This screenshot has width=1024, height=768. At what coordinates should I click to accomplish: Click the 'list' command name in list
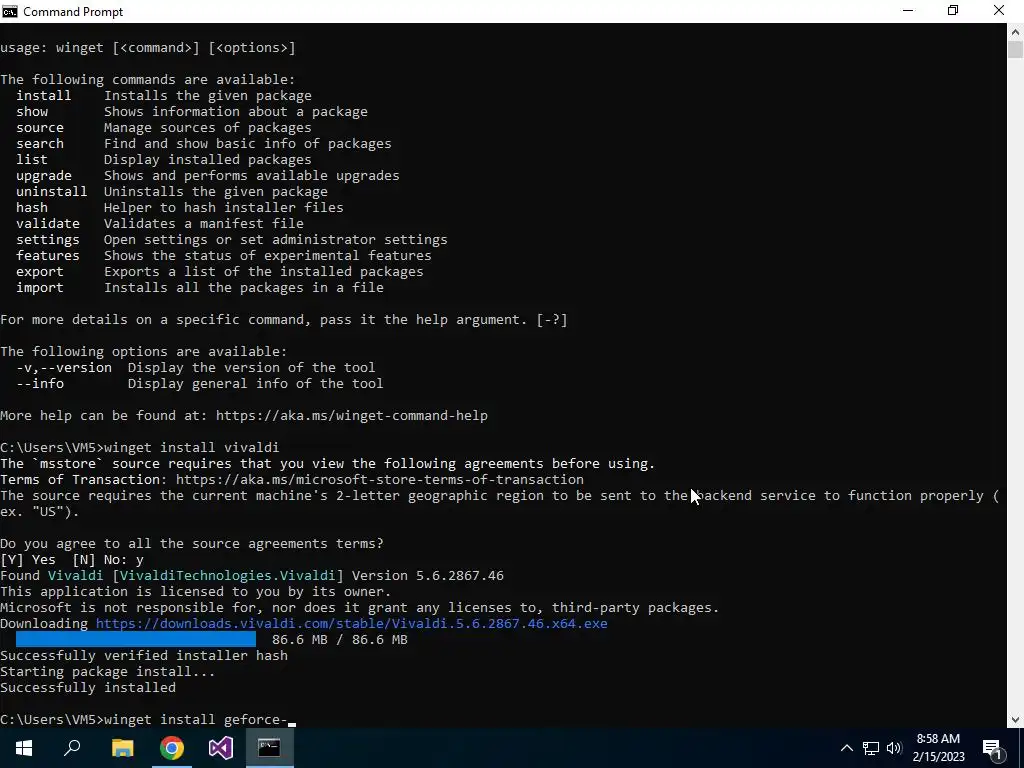click(x=32, y=159)
